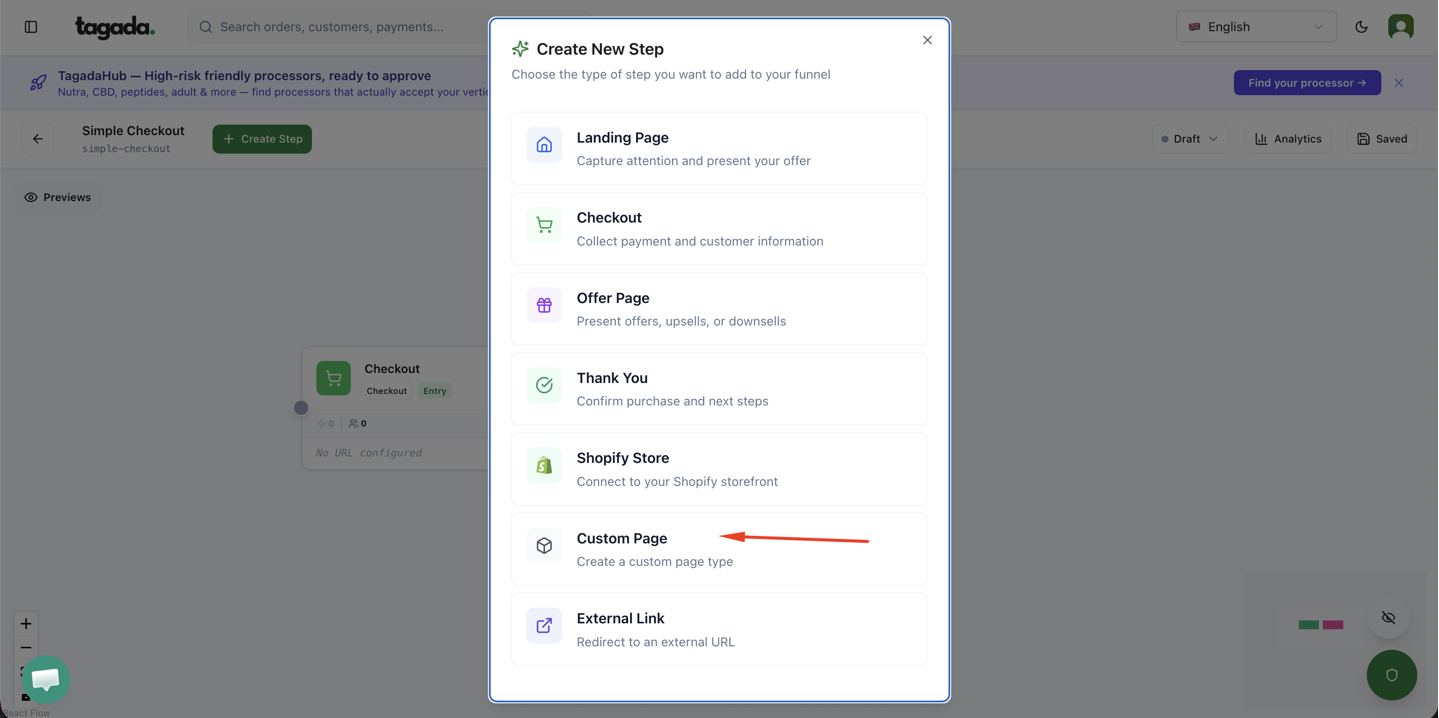Choose the Checkout cart icon in dialog
This screenshot has height=718, width=1439.
(x=544, y=225)
